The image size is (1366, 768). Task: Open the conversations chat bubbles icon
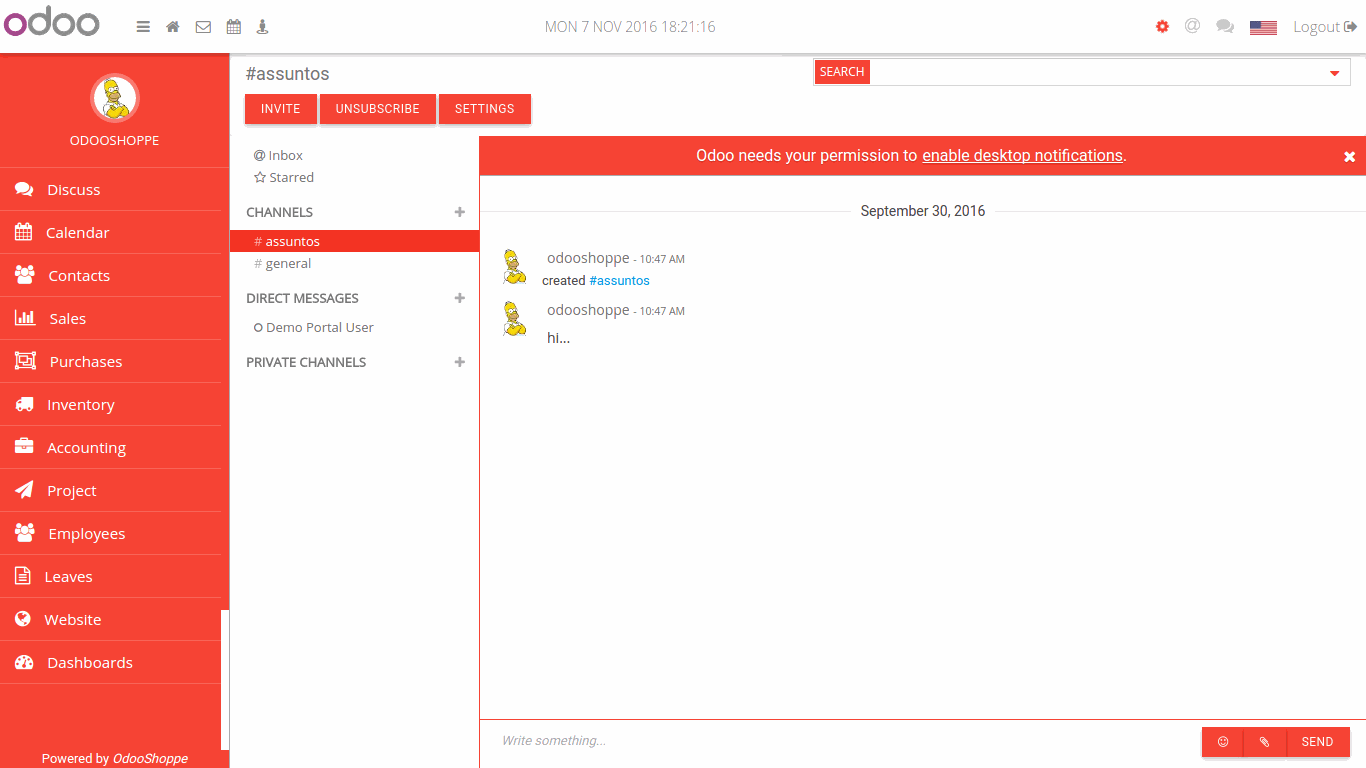click(1225, 27)
